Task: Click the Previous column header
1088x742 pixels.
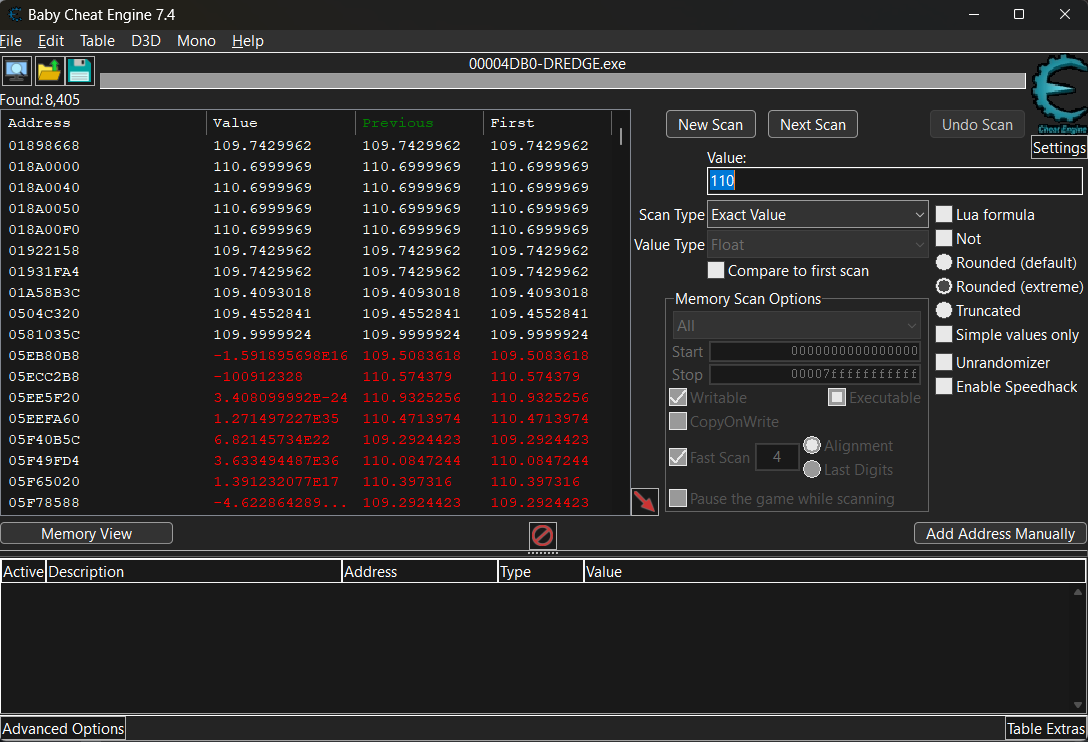Action: (419, 123)
